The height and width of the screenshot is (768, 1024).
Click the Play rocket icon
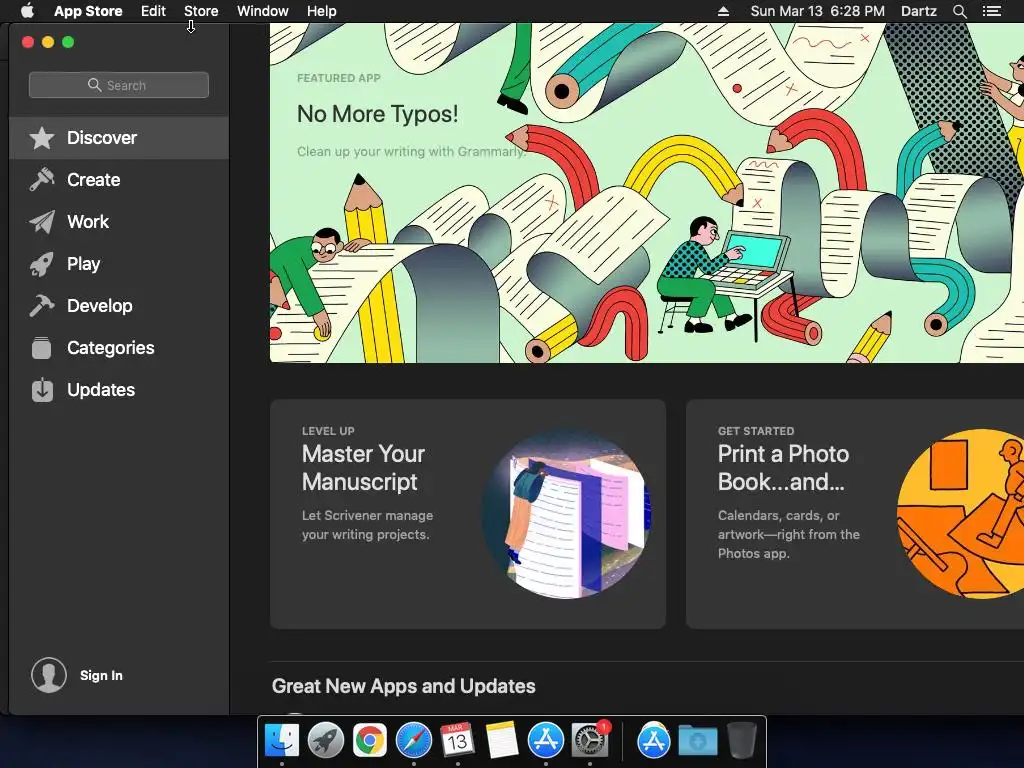[42, 264]
